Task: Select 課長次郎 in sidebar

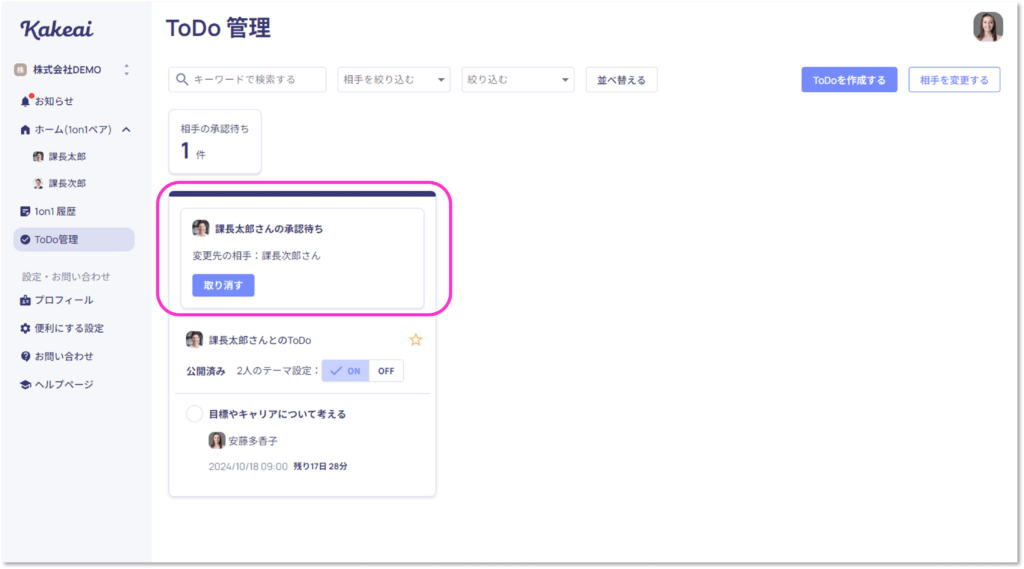Action: point(67,184)
